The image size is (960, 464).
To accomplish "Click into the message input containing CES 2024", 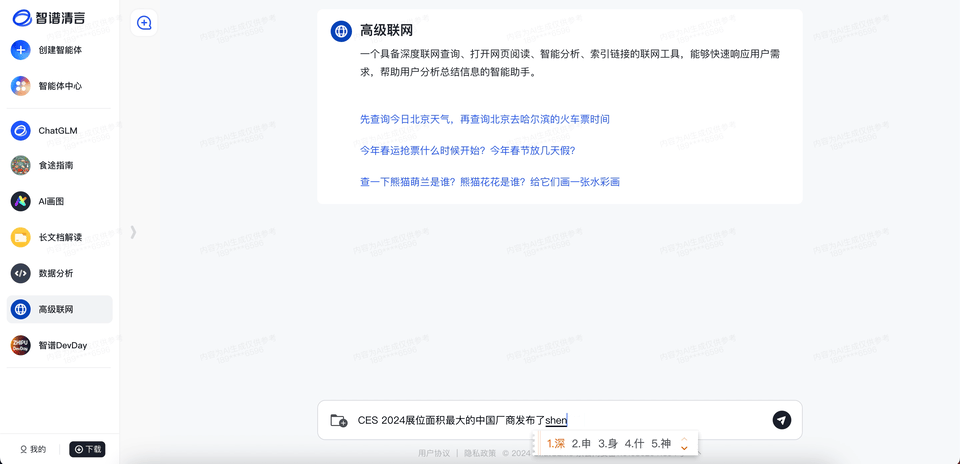I will (560, 420).
